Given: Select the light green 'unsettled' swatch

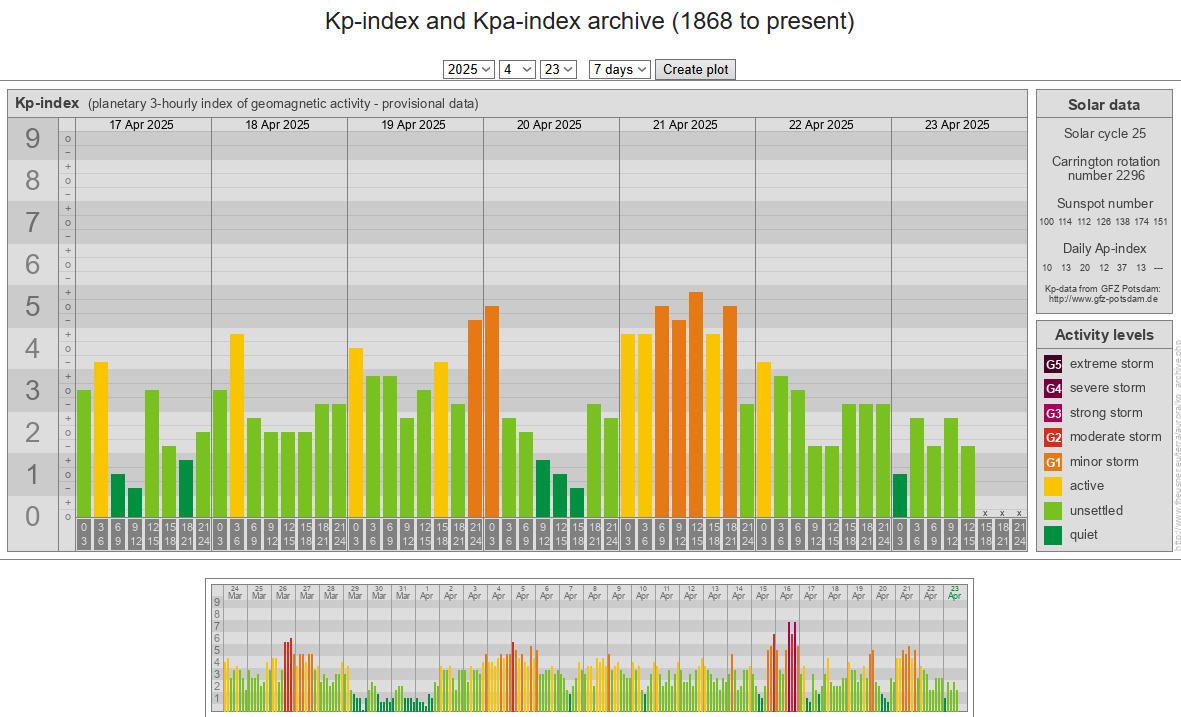Looking at the screenshot, I should pyautogui.click(x=1053, y=511).
